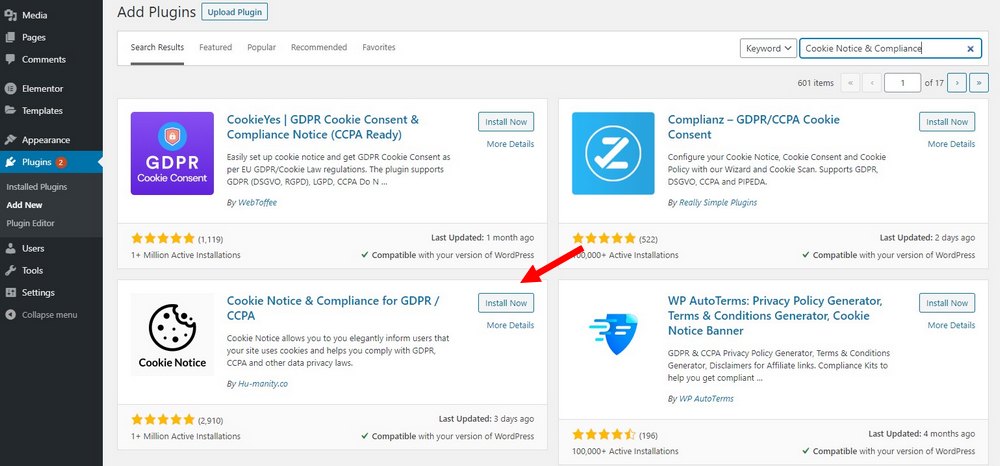View More Details for WP AutoTerms
The height and width of the screenshot is (466, 1000).
point(952,325)
